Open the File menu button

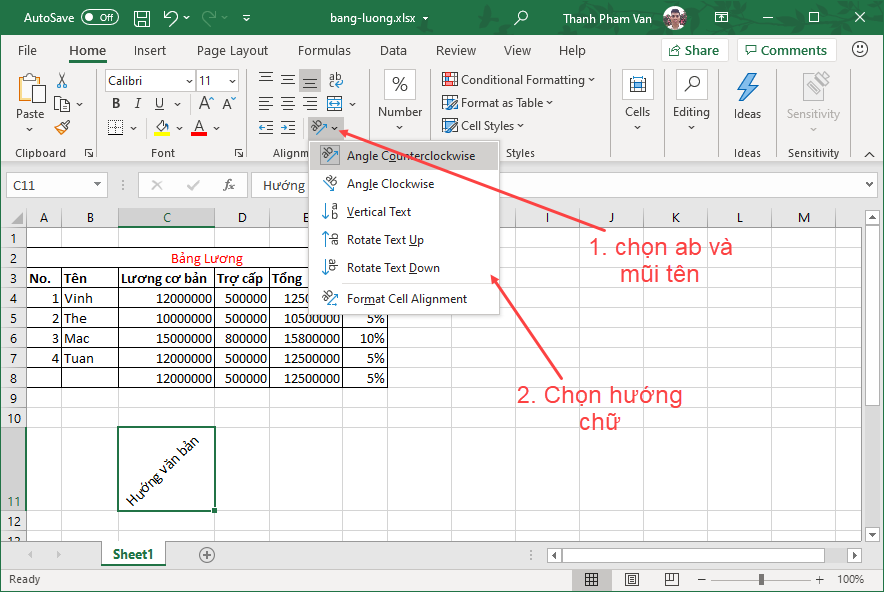pos(27,50)
